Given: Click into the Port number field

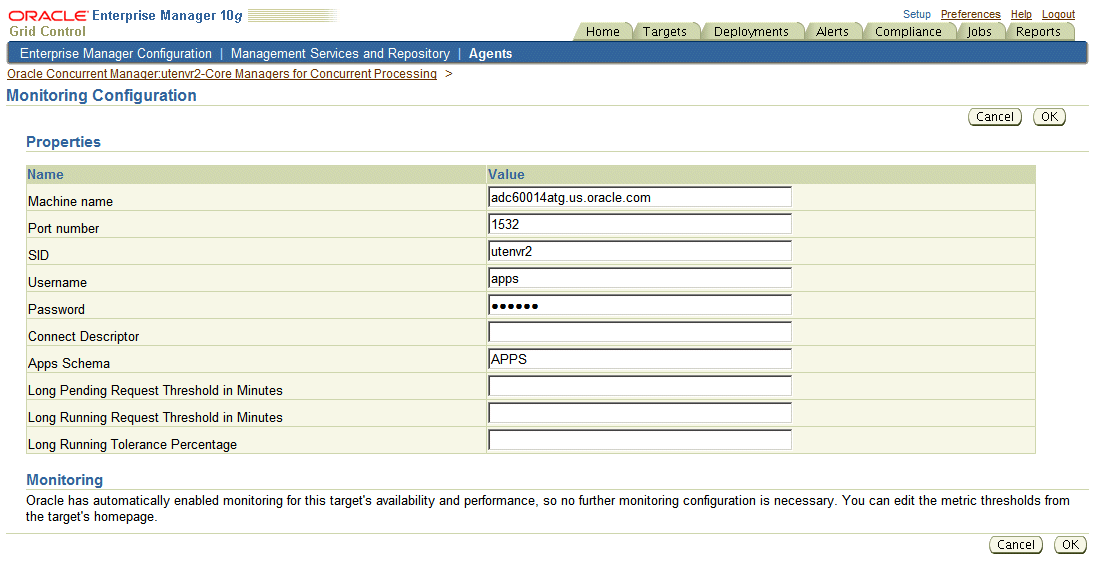Looking at the screenshot, I should 640,224.
